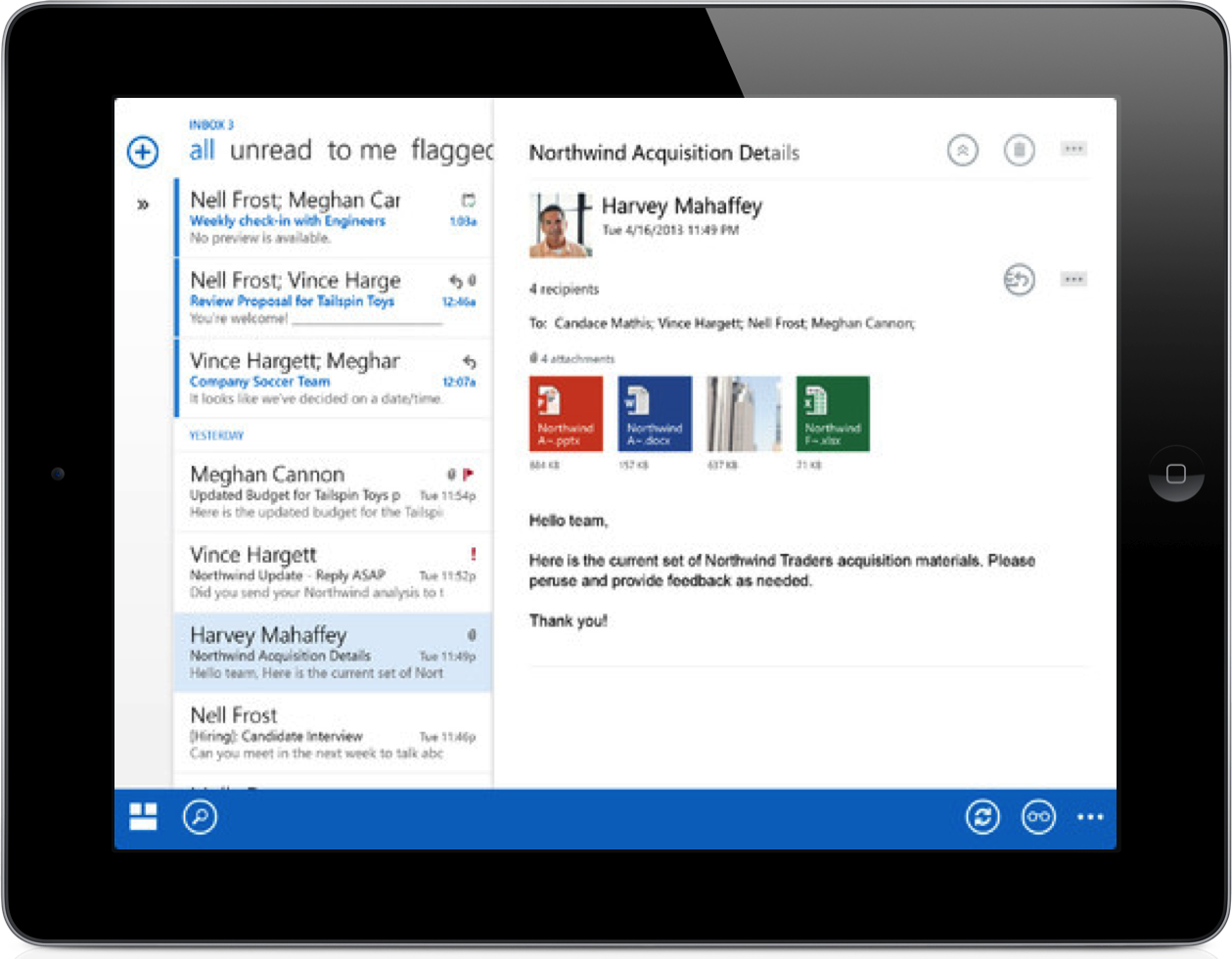Select the "to me" filter
Image resolution: width=1232 pixels, height=959 pixels.
tap(362, 151)
